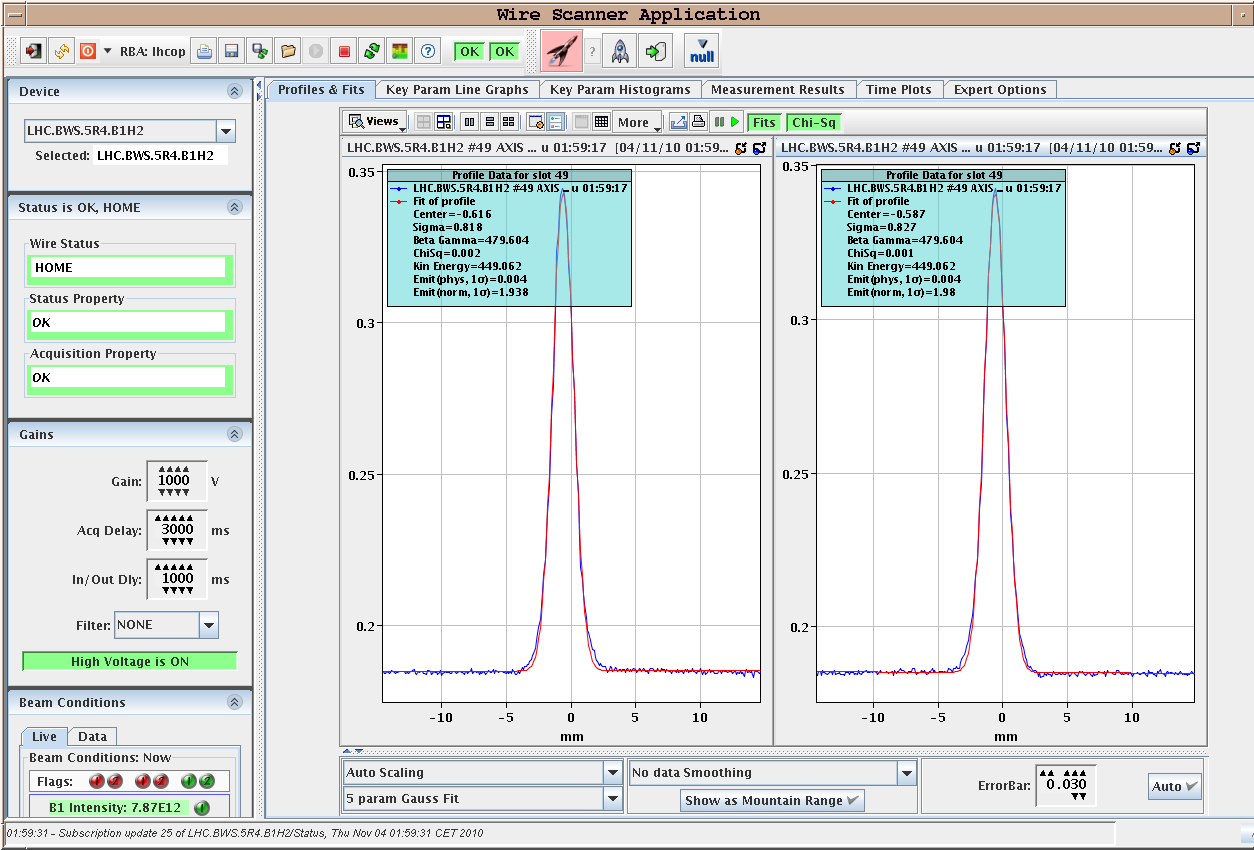Open the More dropdown menu
Screen dimensions: 1254x850
click(x=638, y=122)
